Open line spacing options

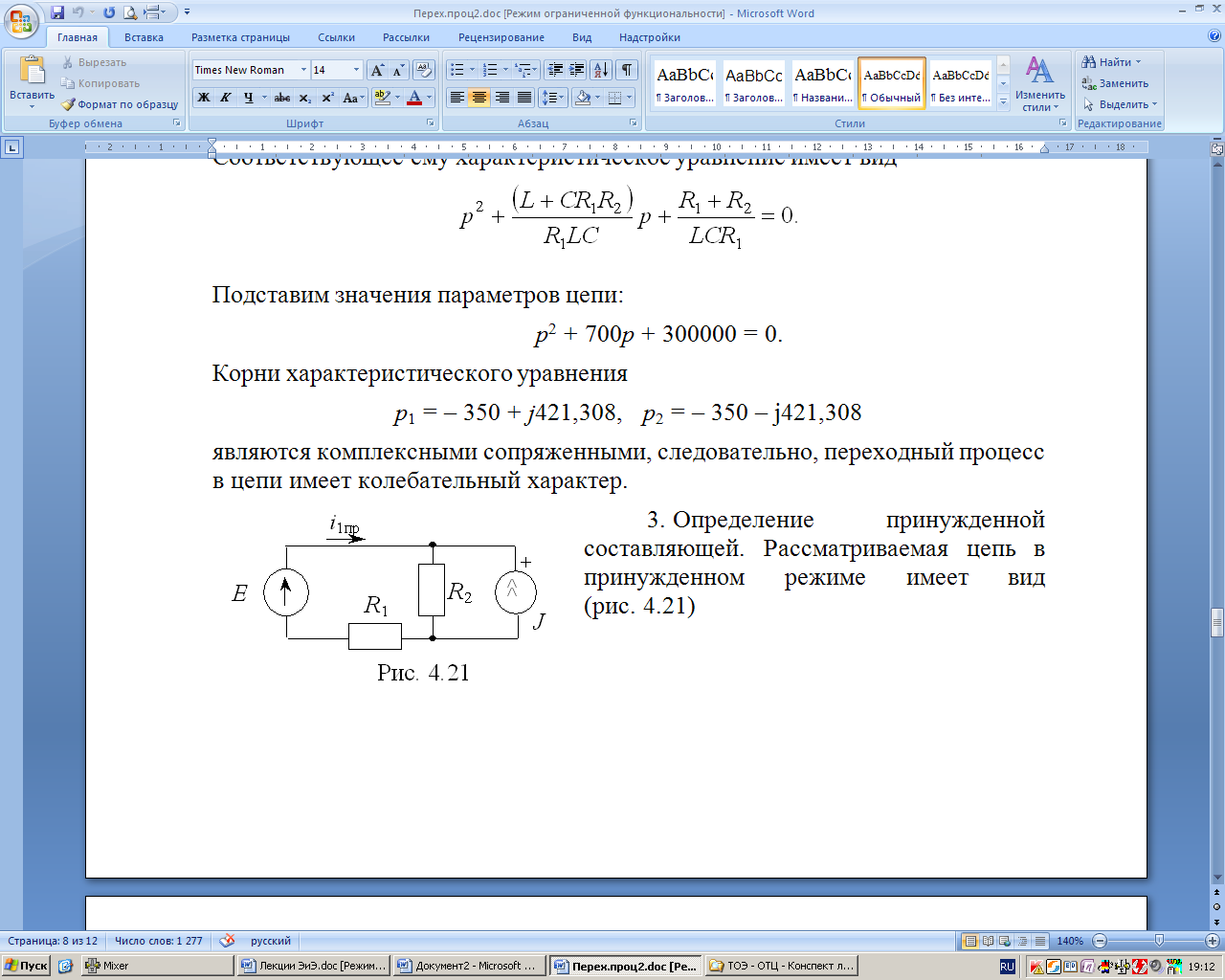(553, 98)
